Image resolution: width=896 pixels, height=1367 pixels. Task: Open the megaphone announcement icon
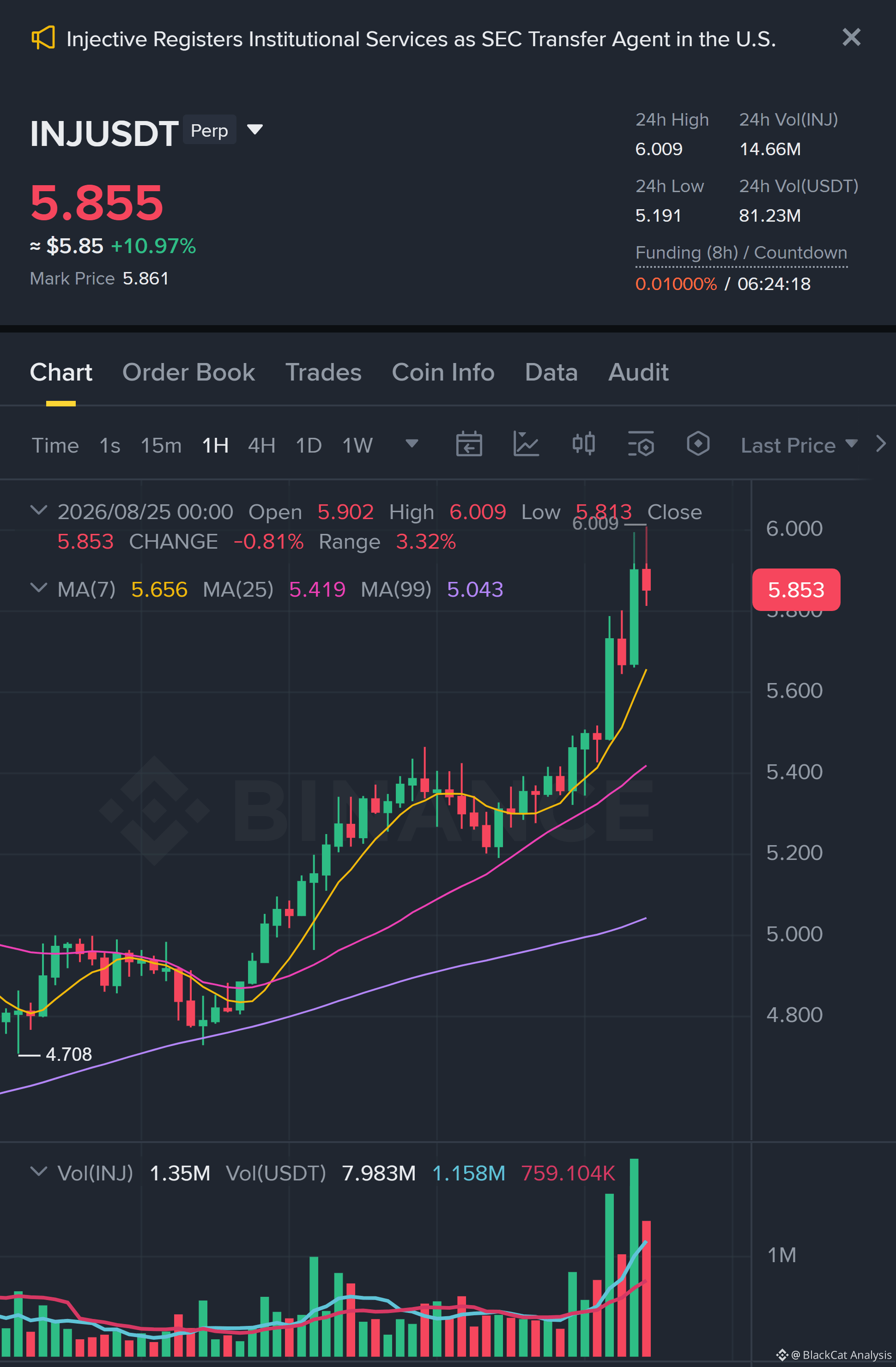[43, 38]
